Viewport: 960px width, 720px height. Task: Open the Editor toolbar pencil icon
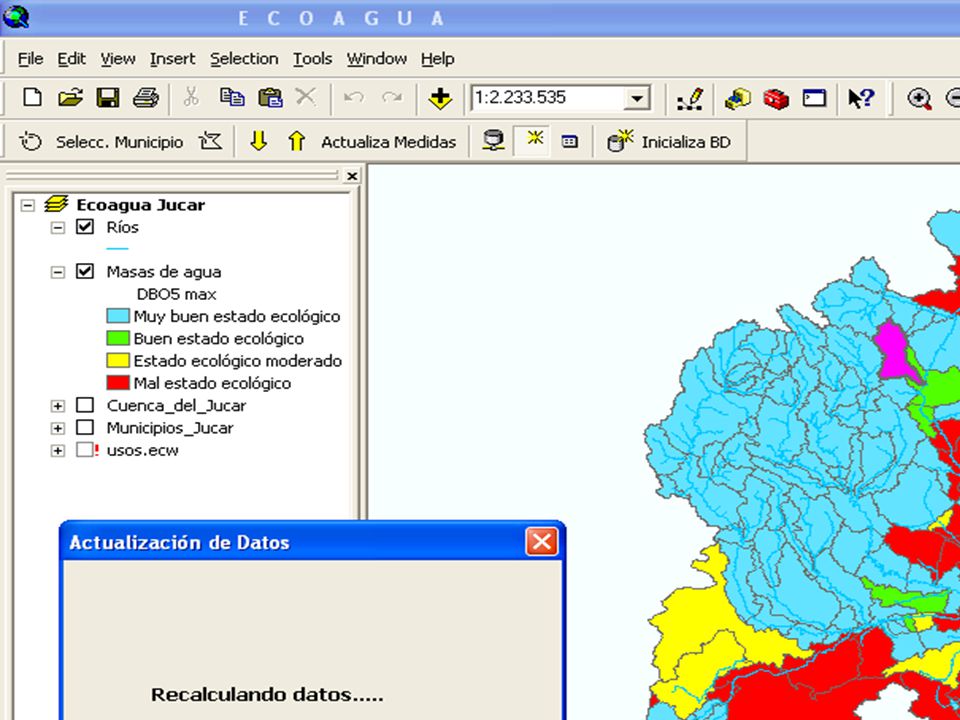[x=690, y=99]
